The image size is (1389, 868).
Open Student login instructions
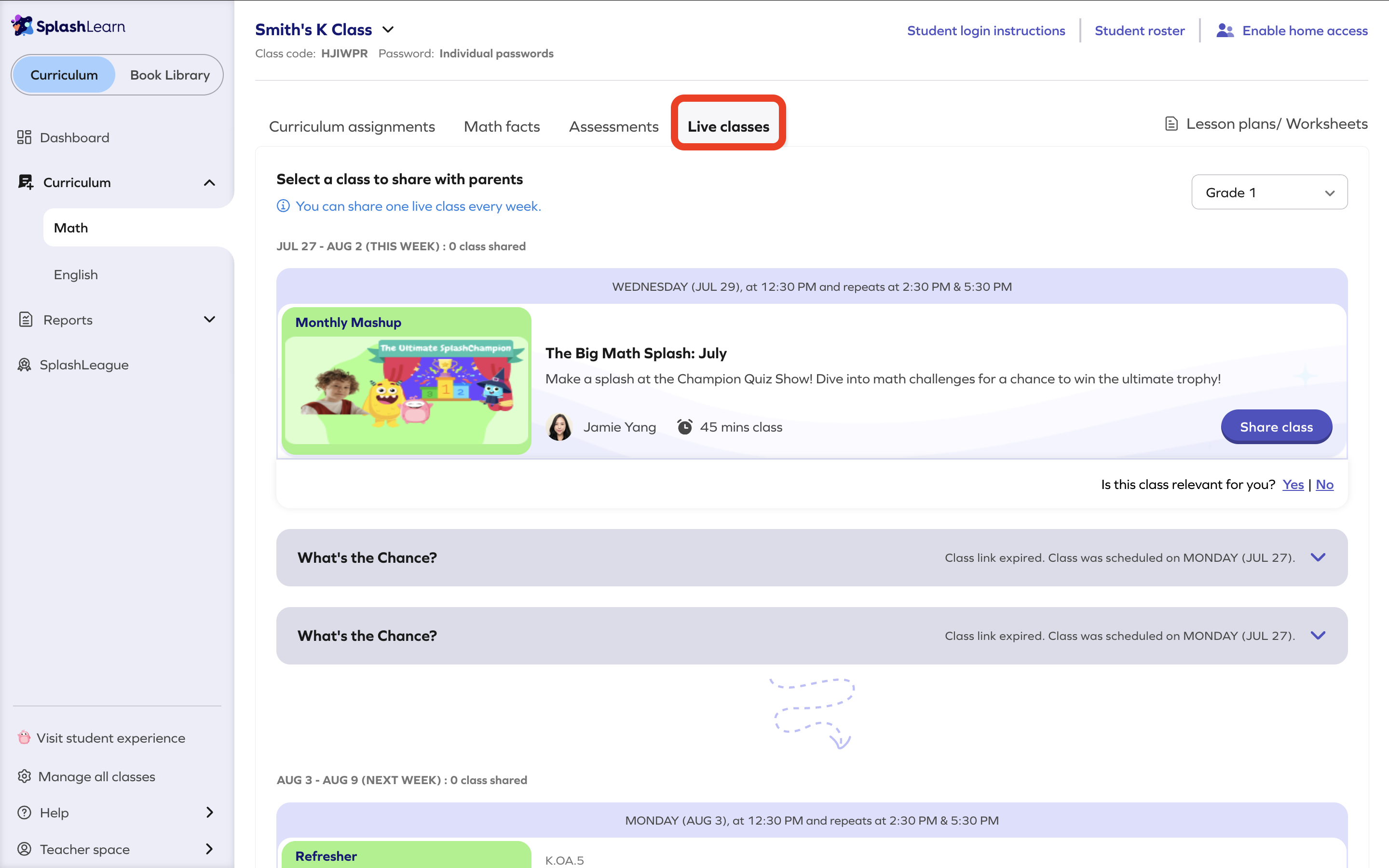985,30
